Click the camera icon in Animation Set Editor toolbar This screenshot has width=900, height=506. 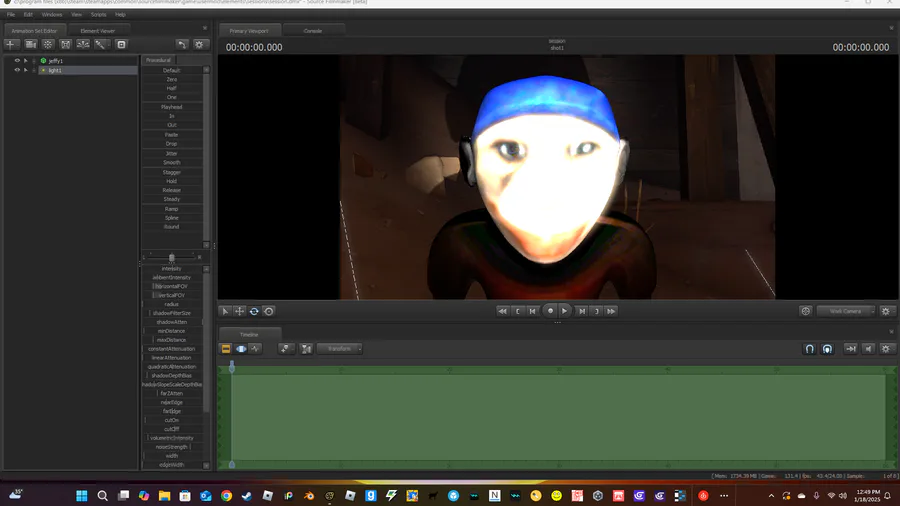(x=30, y=44)
